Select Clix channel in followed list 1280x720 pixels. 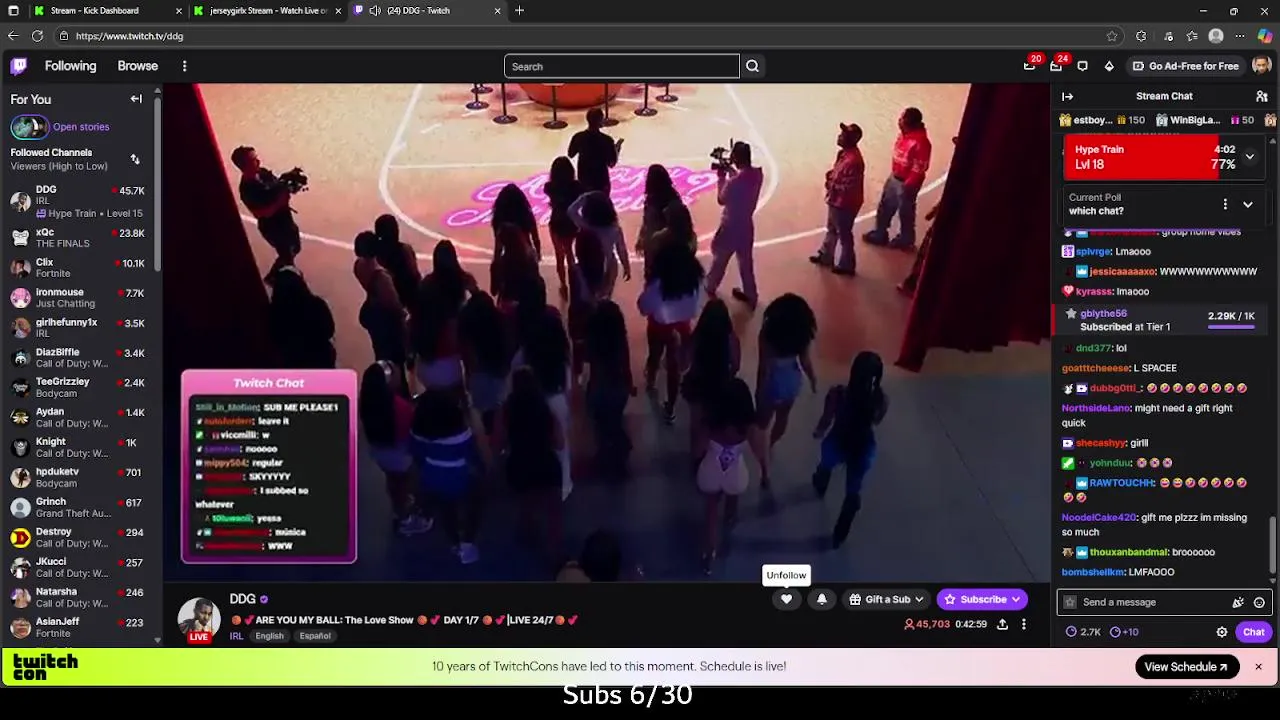[x=79, y=268]
